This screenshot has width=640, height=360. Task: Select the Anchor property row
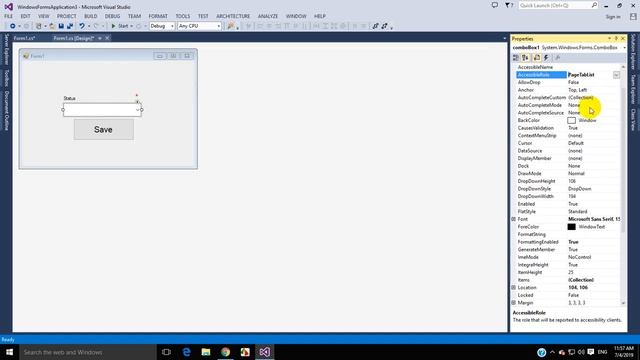tap(568, 90)
